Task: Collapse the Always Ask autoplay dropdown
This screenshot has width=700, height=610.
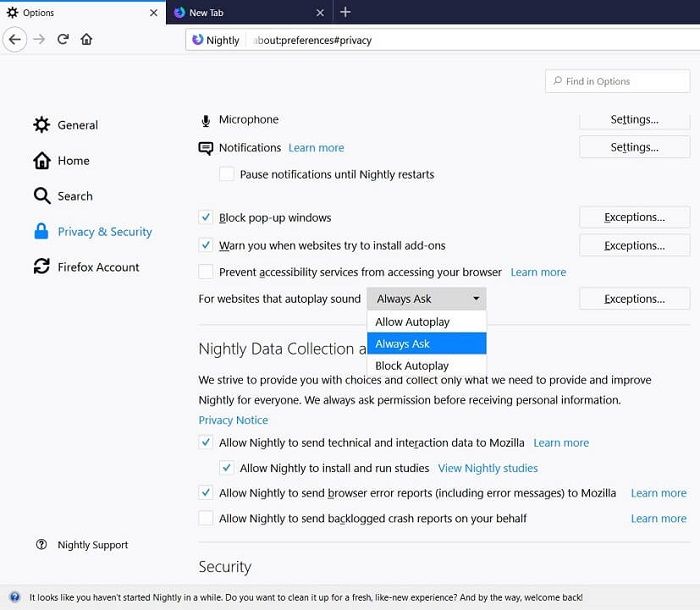Action: coord(427,298)
